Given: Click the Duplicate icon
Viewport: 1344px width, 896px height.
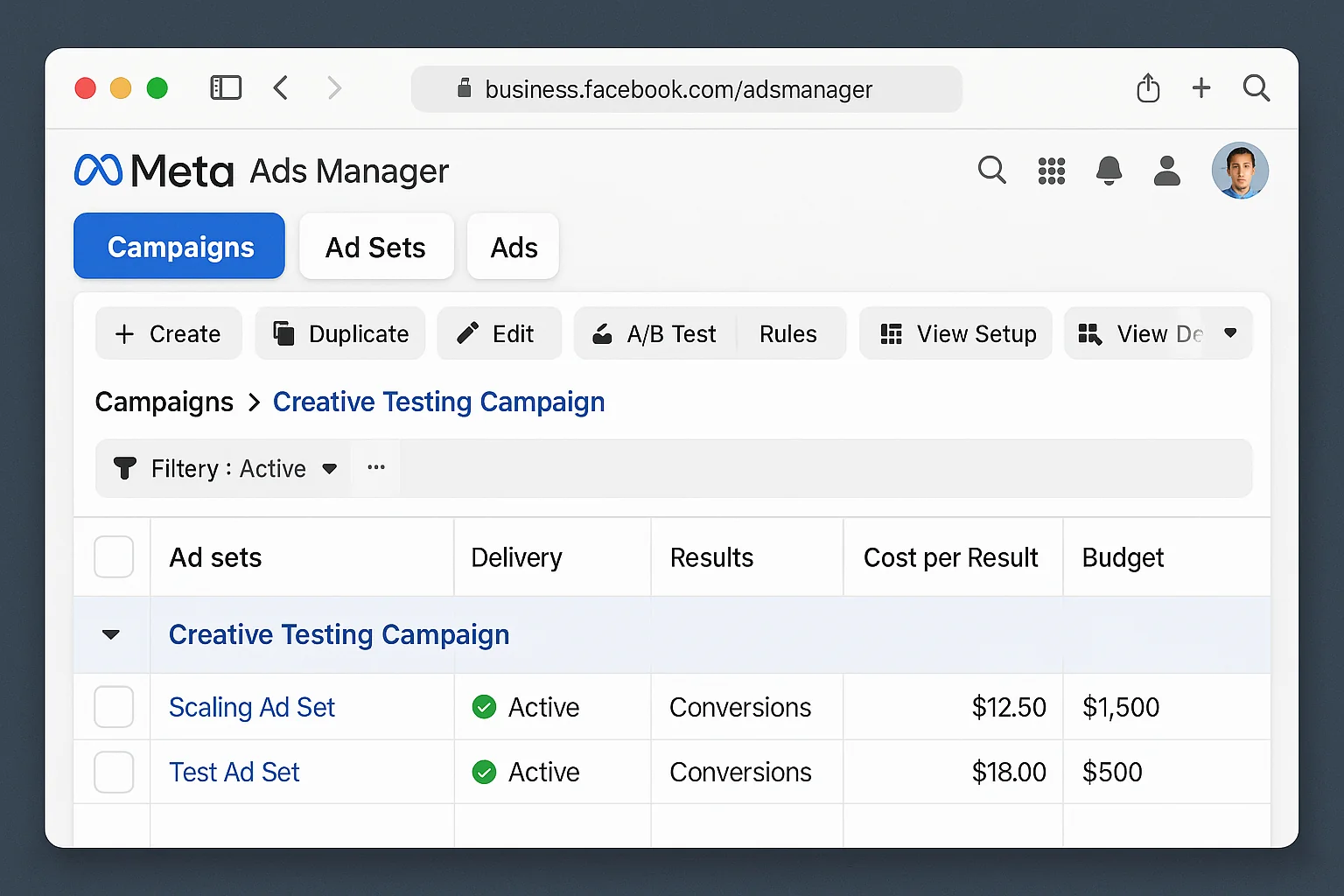Looking at the screenshot, I should click(285, 333).
